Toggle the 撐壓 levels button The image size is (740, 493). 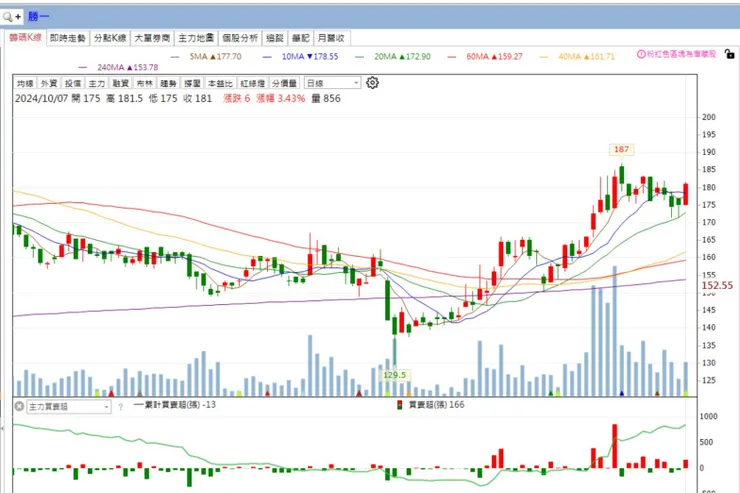click(193, 84)
